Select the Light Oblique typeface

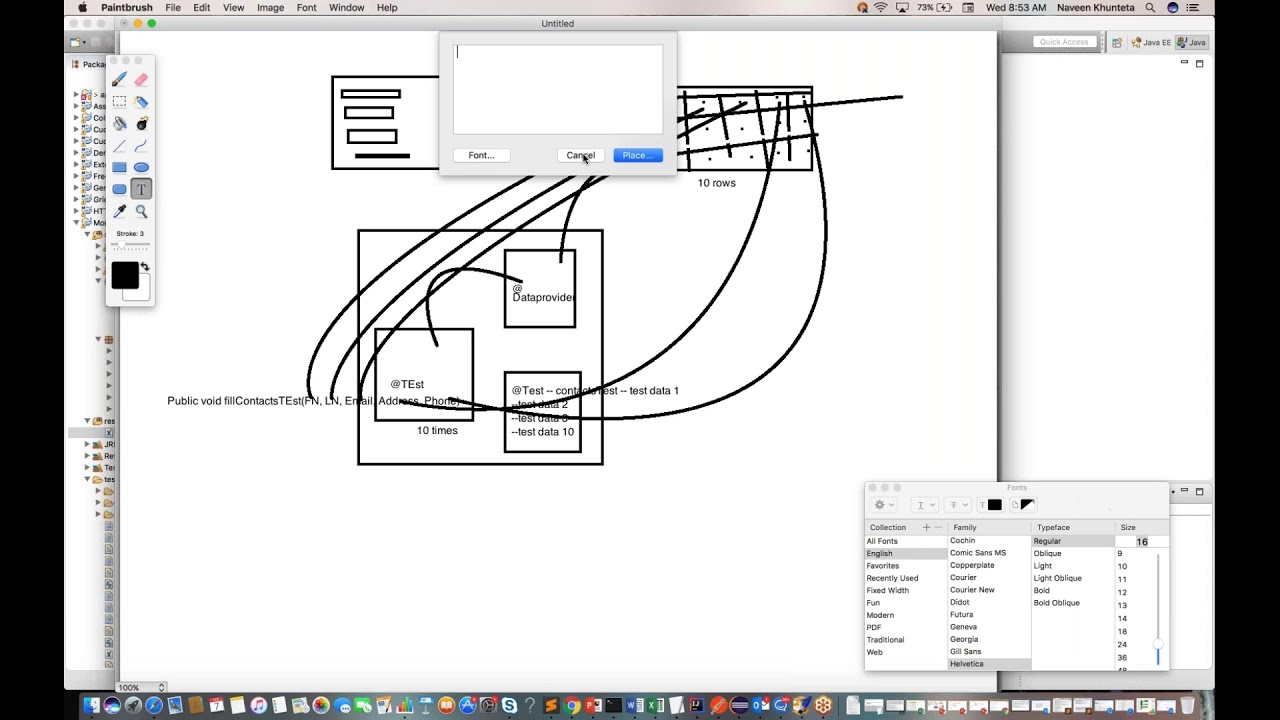click(1072, 578)
